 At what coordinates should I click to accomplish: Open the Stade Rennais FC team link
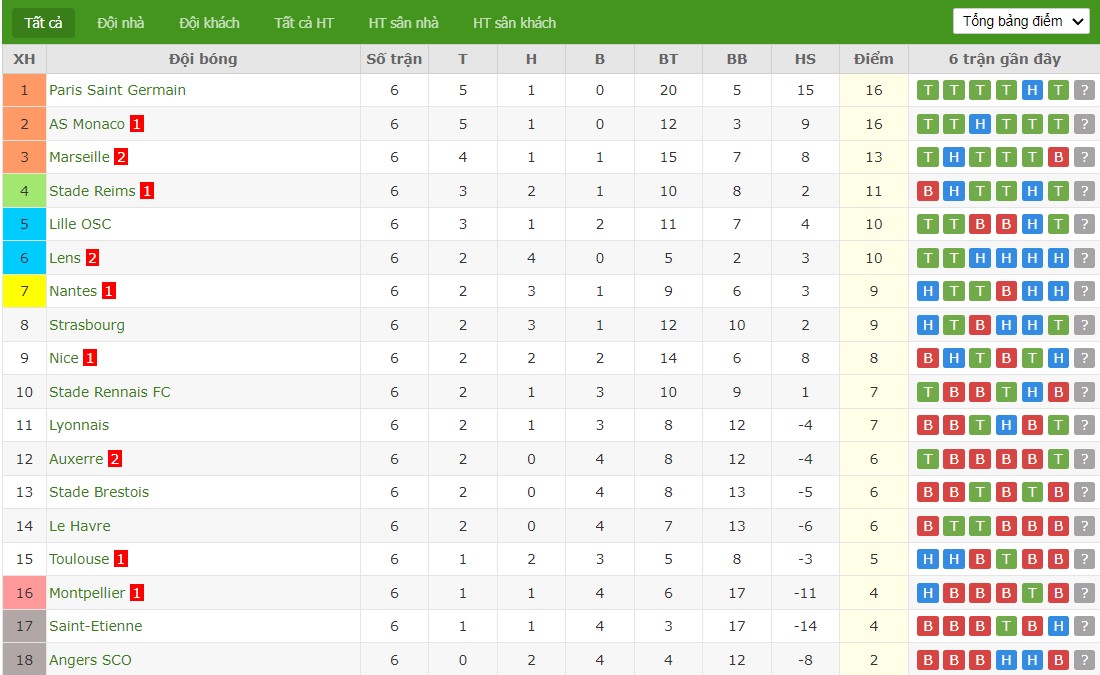pos(109,392)
